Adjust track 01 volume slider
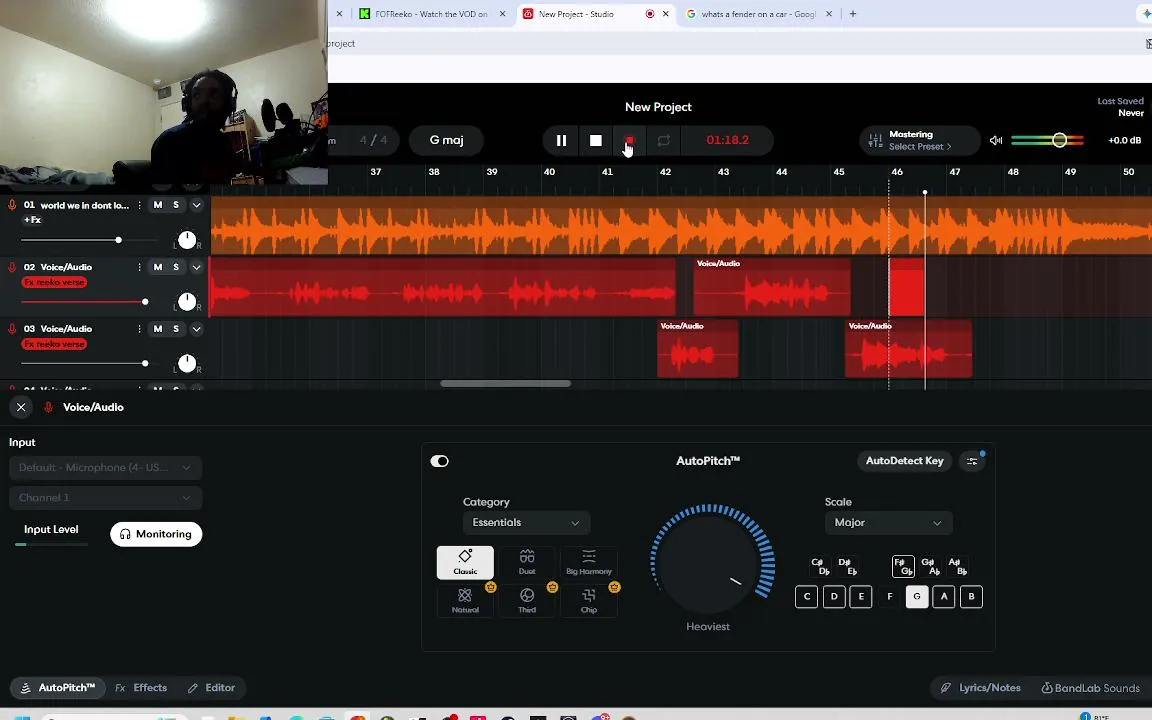Image resolution: width=1152 pixels, height=720 pixels. (x=118, y=240)
